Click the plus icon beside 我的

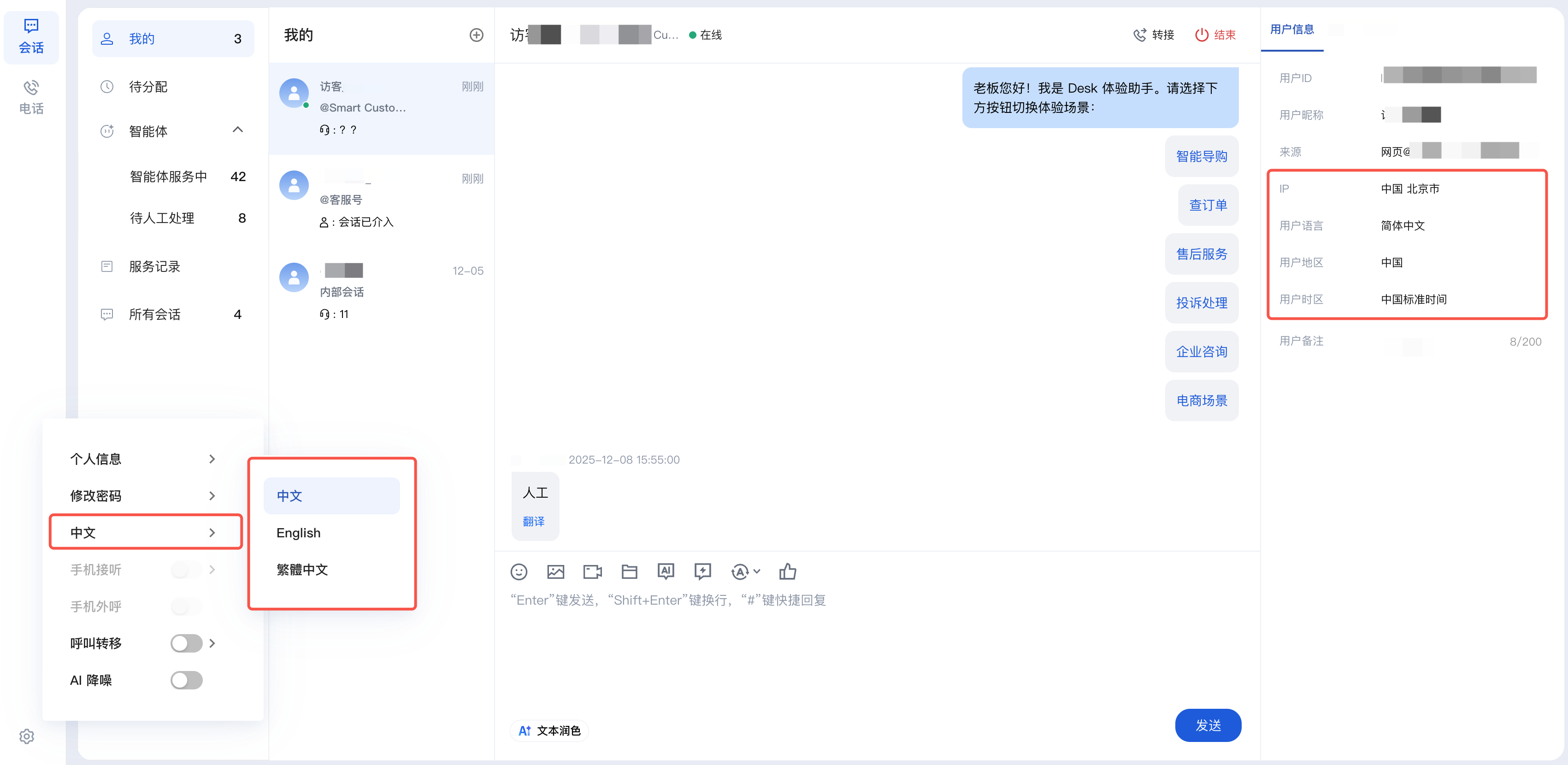(x=476, y=35)
